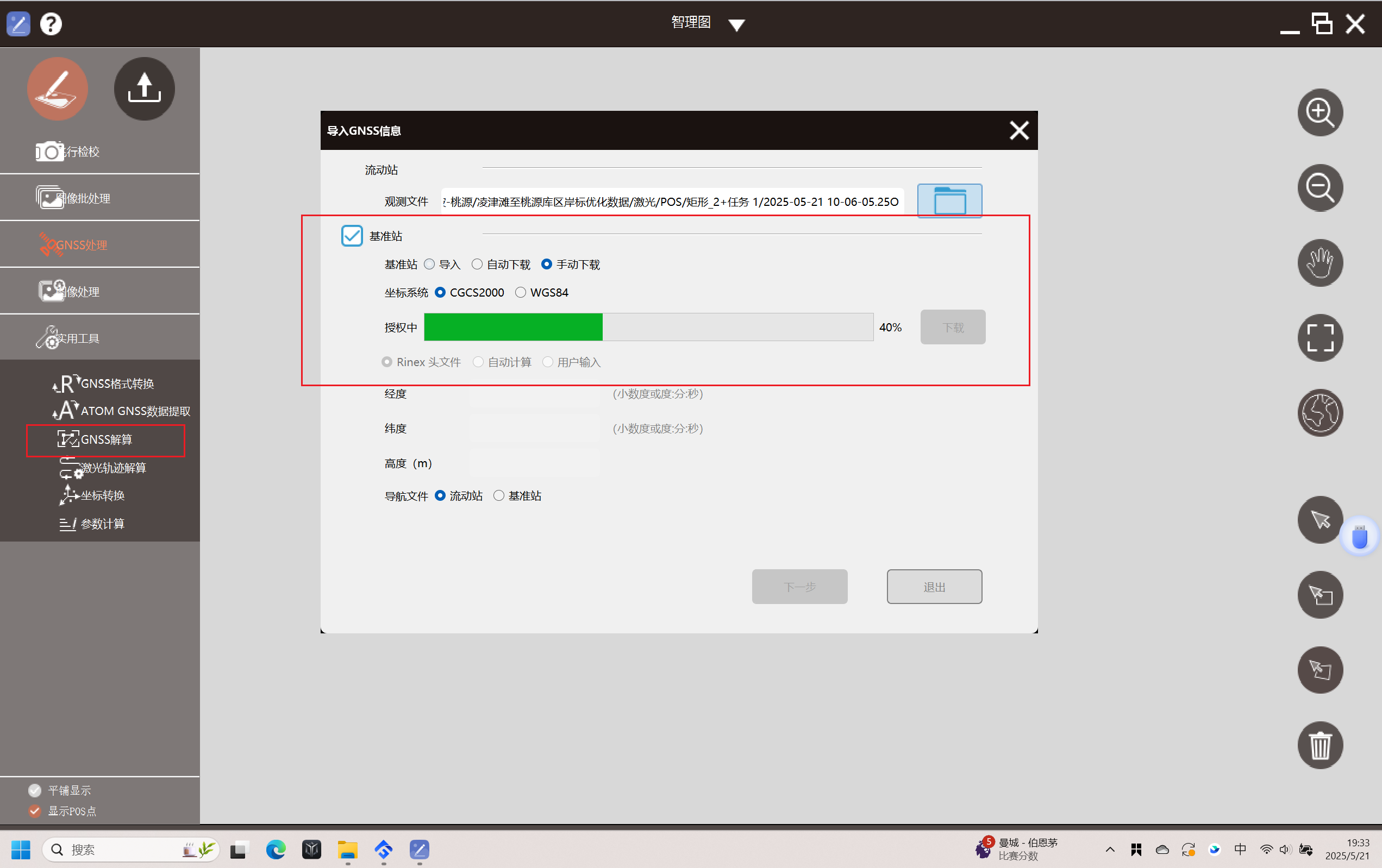Uncheck the 基准站 checkbox

[352, 236]
